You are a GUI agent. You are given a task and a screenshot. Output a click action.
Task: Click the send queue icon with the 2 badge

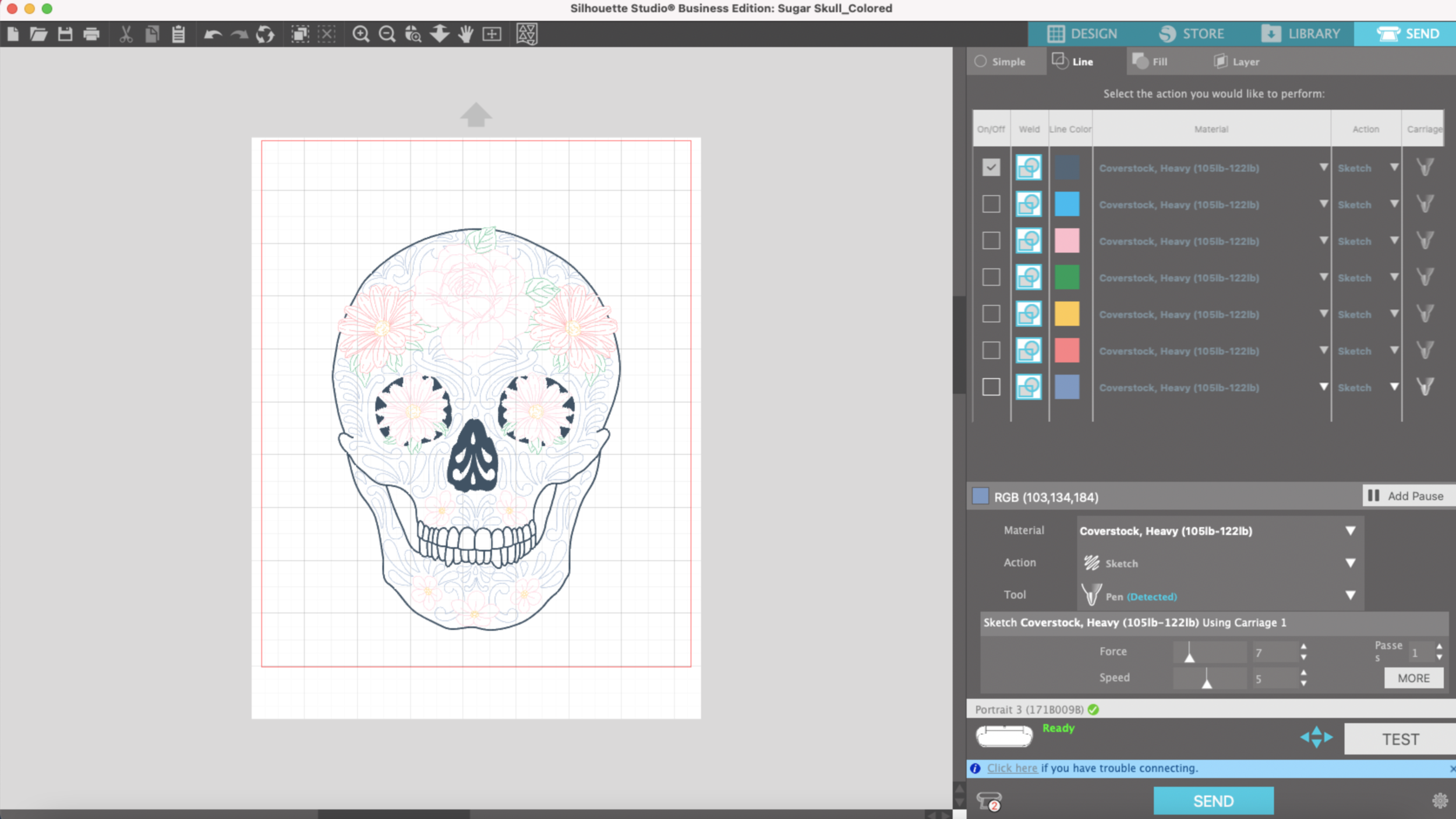[x=989, y=802]
